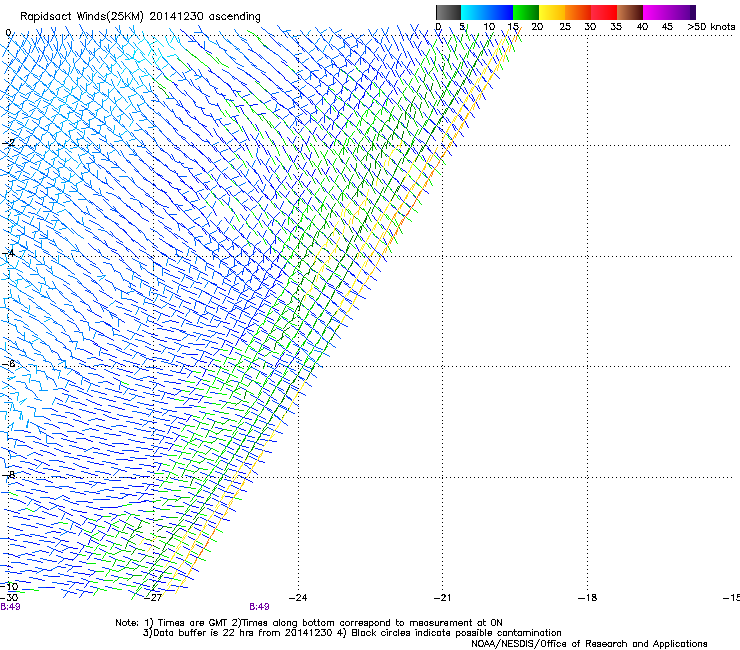Screen dimensions: 740x650
Task: Click the '25' label on the color scale
Action: click(564, 27)
